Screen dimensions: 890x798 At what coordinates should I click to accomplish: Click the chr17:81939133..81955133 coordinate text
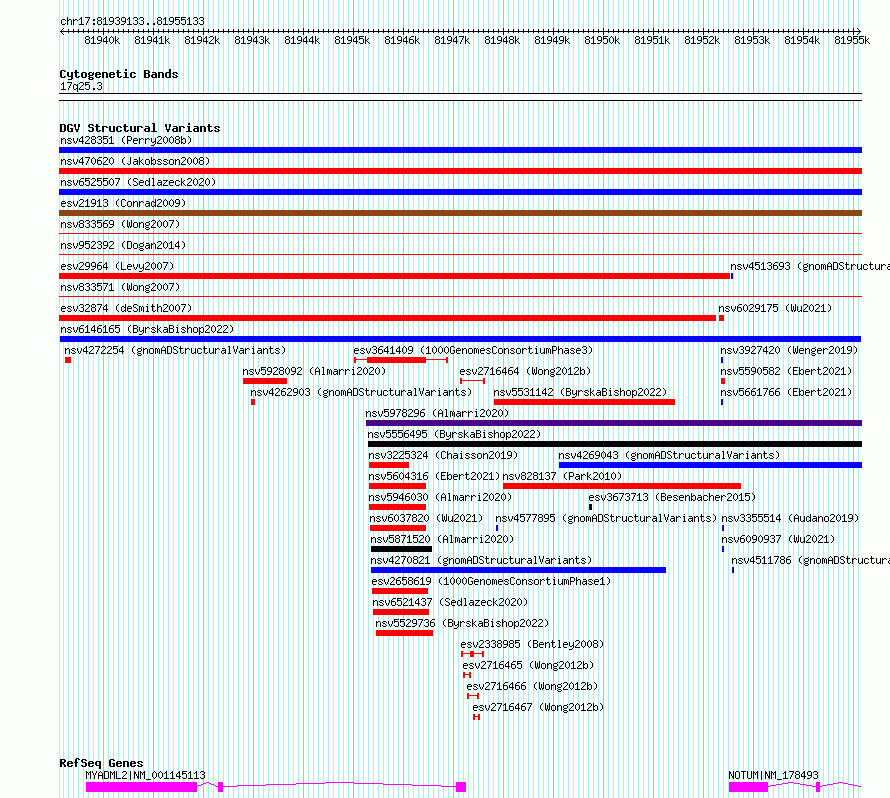tap(132, 21)
